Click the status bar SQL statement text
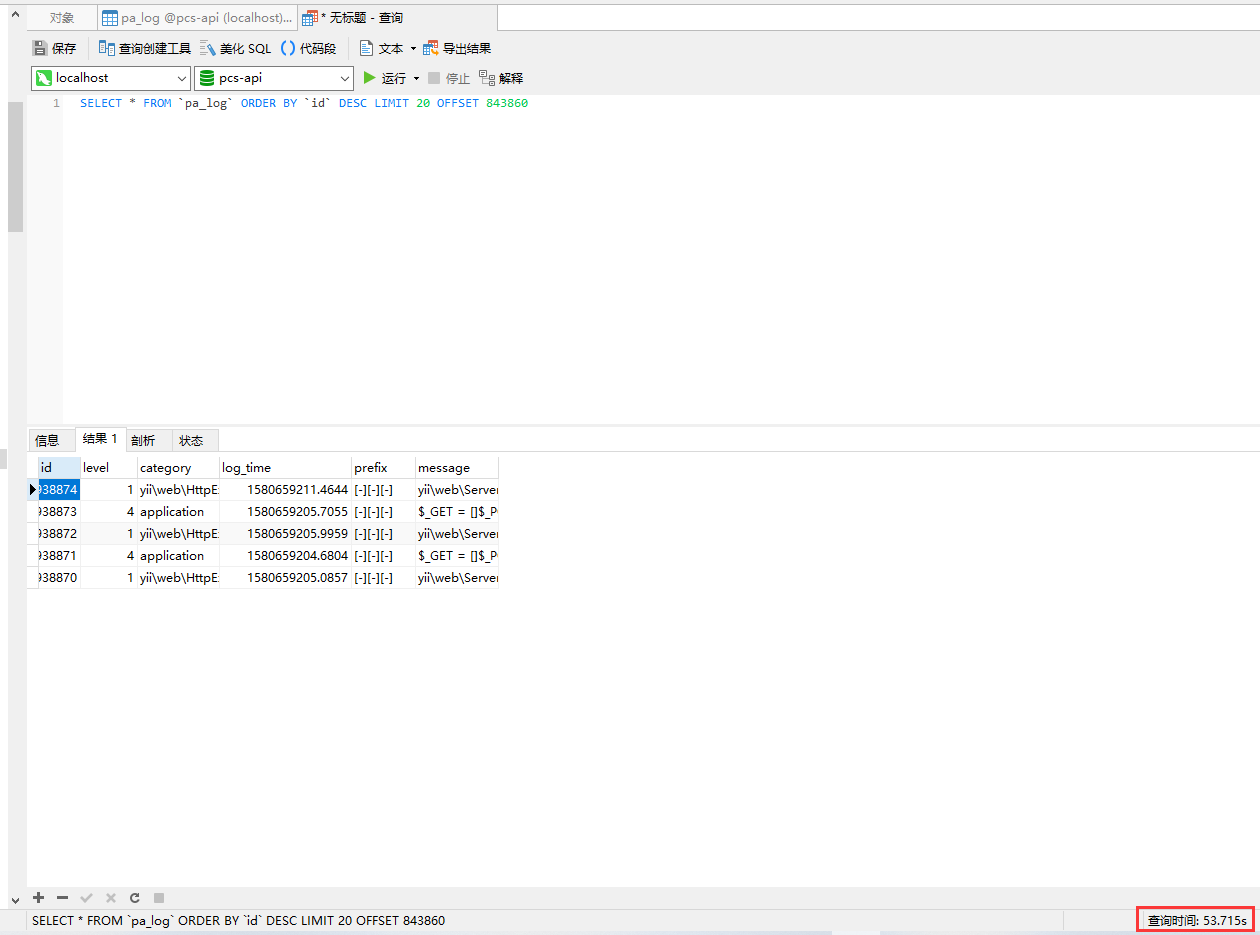The height and width of the screenshot is (935, 1260). [238, 920]
